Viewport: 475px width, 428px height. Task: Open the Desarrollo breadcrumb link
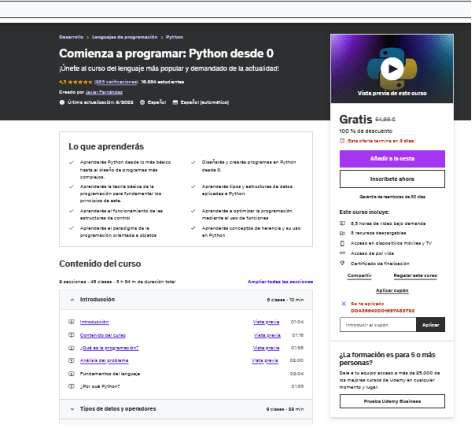click(x=71, y=37)
